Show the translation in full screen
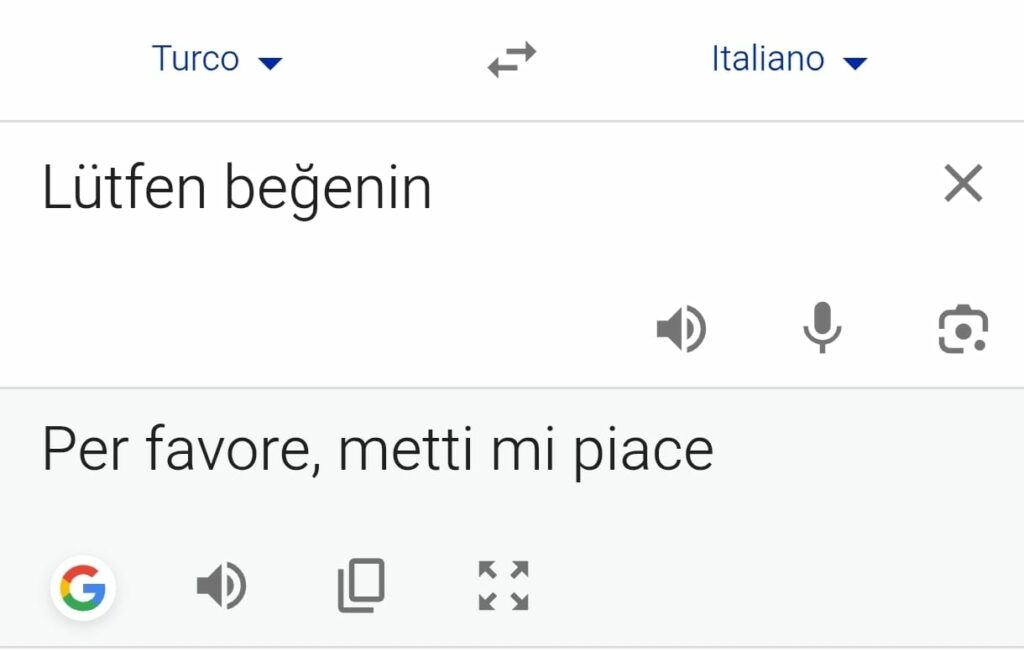This screenshot has height=651, width=1024. (503, 586)
